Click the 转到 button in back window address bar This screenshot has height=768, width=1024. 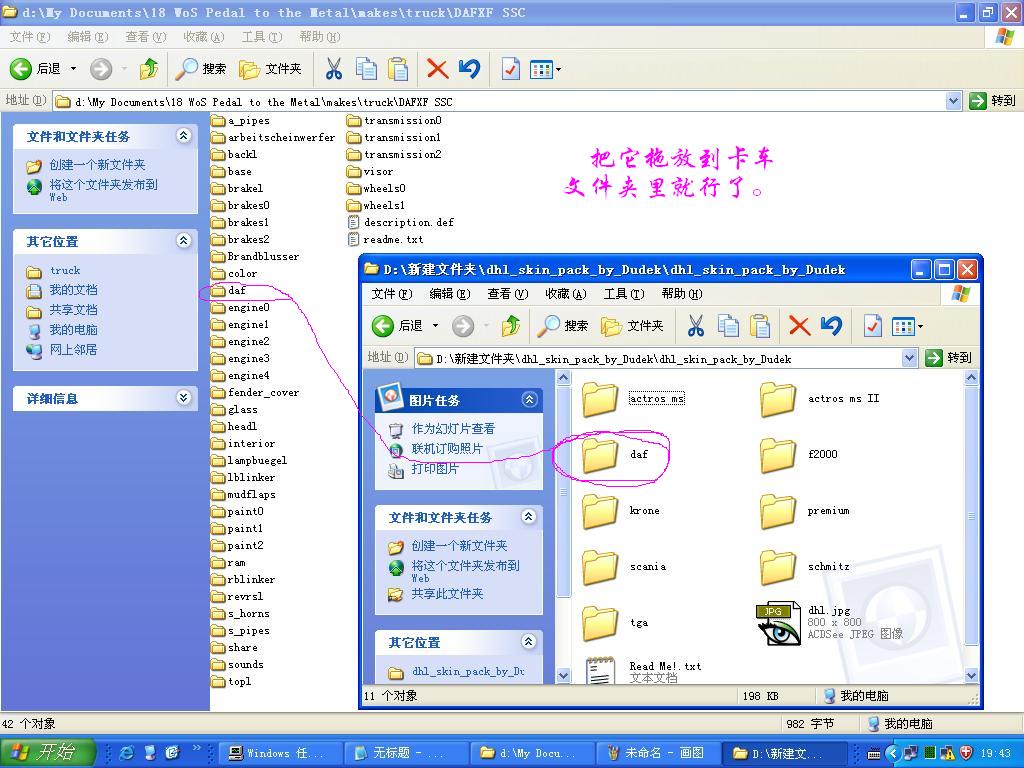click(x=992, y=100)
